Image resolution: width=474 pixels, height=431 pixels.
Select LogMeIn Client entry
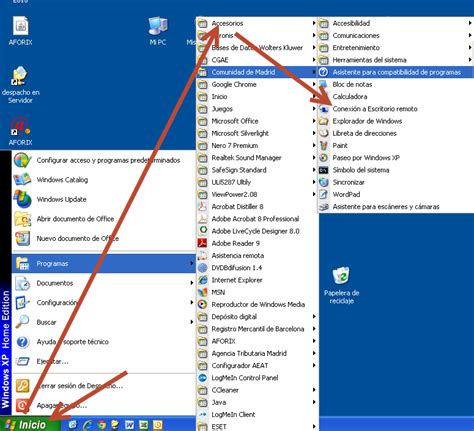(x=257, y=415)
